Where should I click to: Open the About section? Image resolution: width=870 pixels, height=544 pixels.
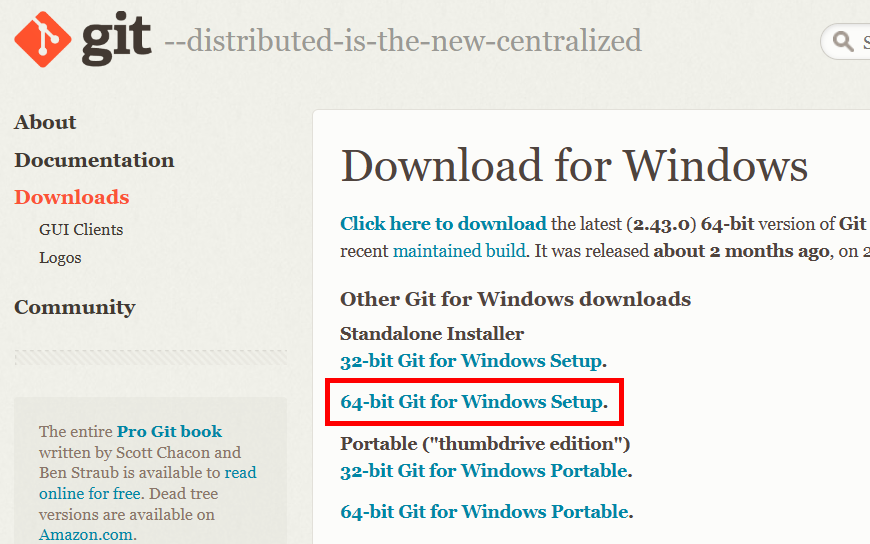click(x=45, y=122)
